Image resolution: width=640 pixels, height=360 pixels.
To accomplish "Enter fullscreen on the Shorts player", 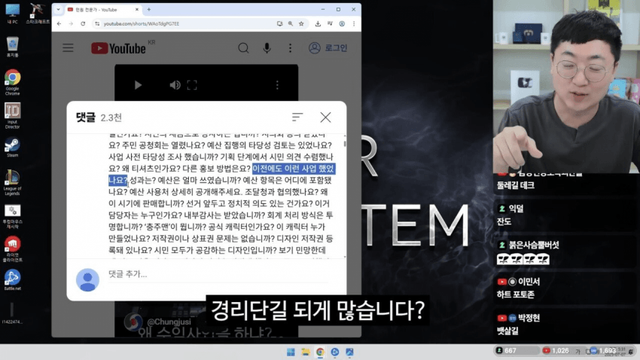I will pyautogui.click(x=192, y=85).
